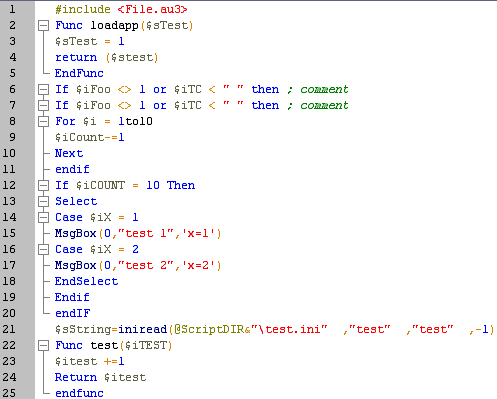The width and height of the screenshot is (497, 399).
Task: Collapse the Func loadapp fold marker
Action: click(43, 26)
